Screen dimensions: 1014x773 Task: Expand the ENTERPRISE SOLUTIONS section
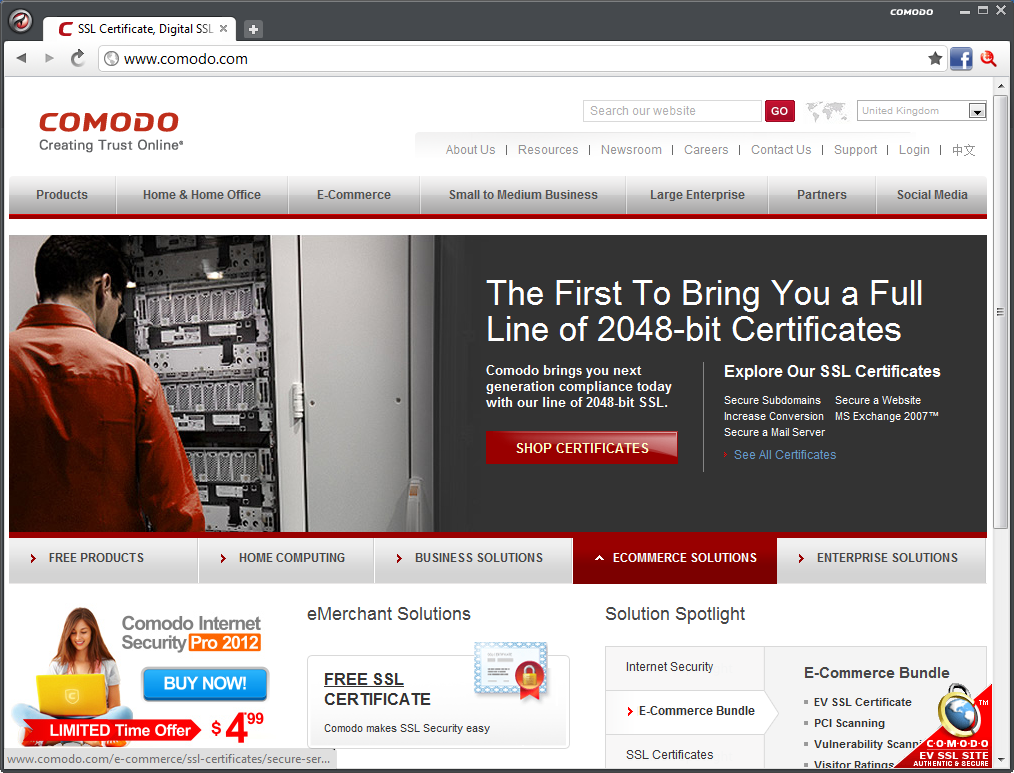point(881,560)
